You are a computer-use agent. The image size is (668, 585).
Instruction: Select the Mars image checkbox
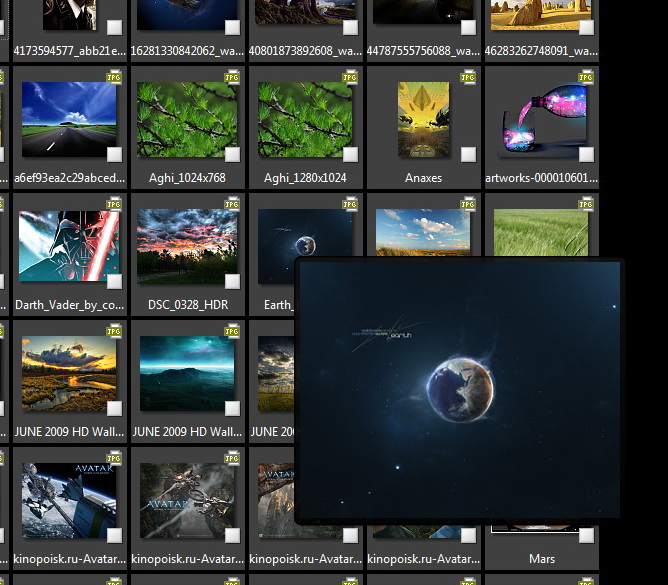point(586,535)
